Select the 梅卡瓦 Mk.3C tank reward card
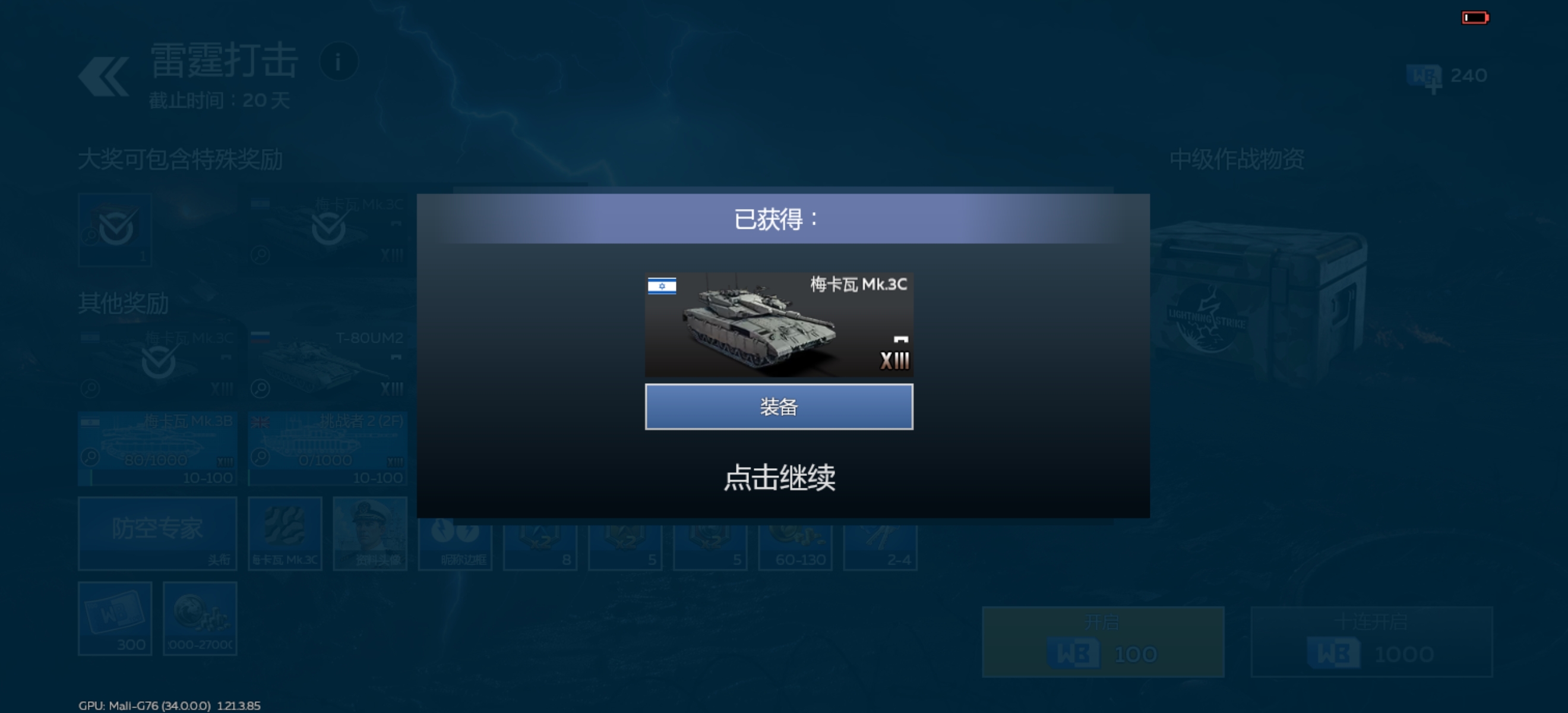 [779, 324]
